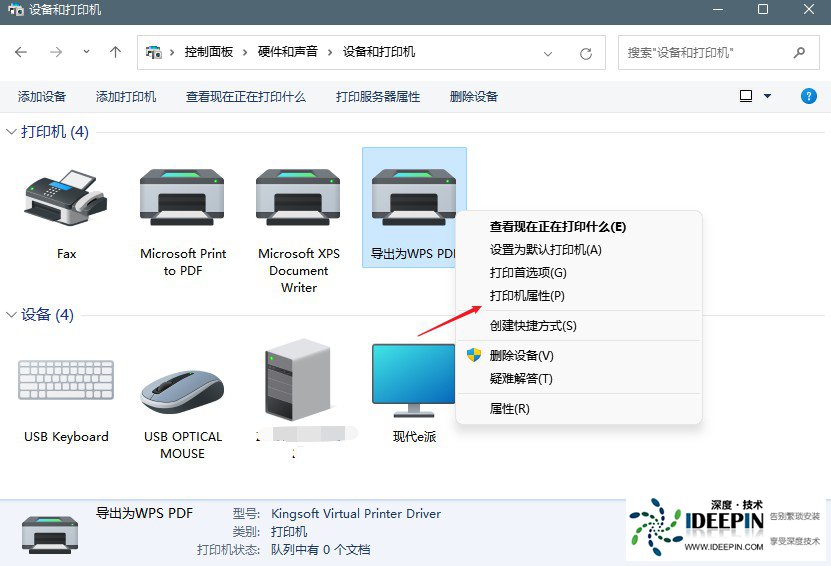Expand chevron after 硬件和声音 in breadcrumb
Screen dimensions: 831x566
pyautogui.click(x=330, y=52)
